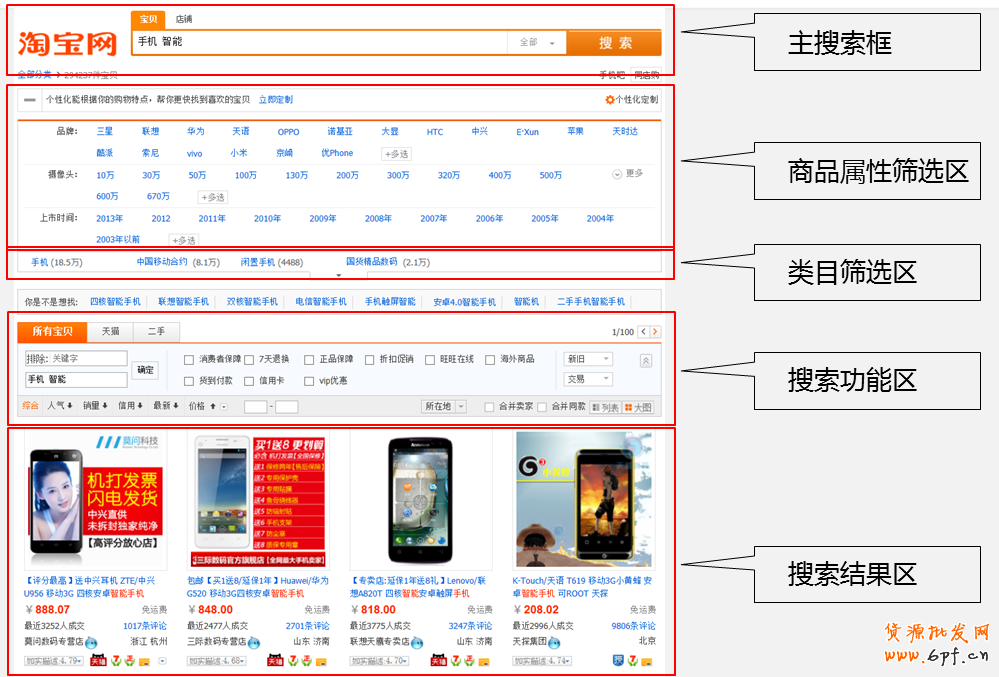The image size is (999, 677).
Task: Check the 合并卖家 option
Action: [x=489, y=407]
